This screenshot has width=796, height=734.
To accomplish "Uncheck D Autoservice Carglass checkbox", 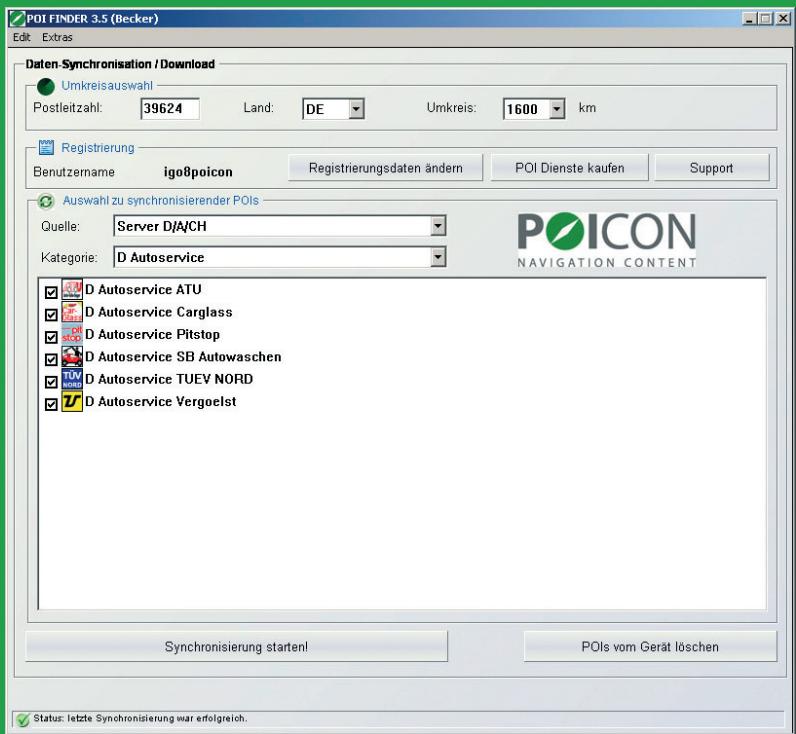I will pyautogui.click(x=51, y=315).
